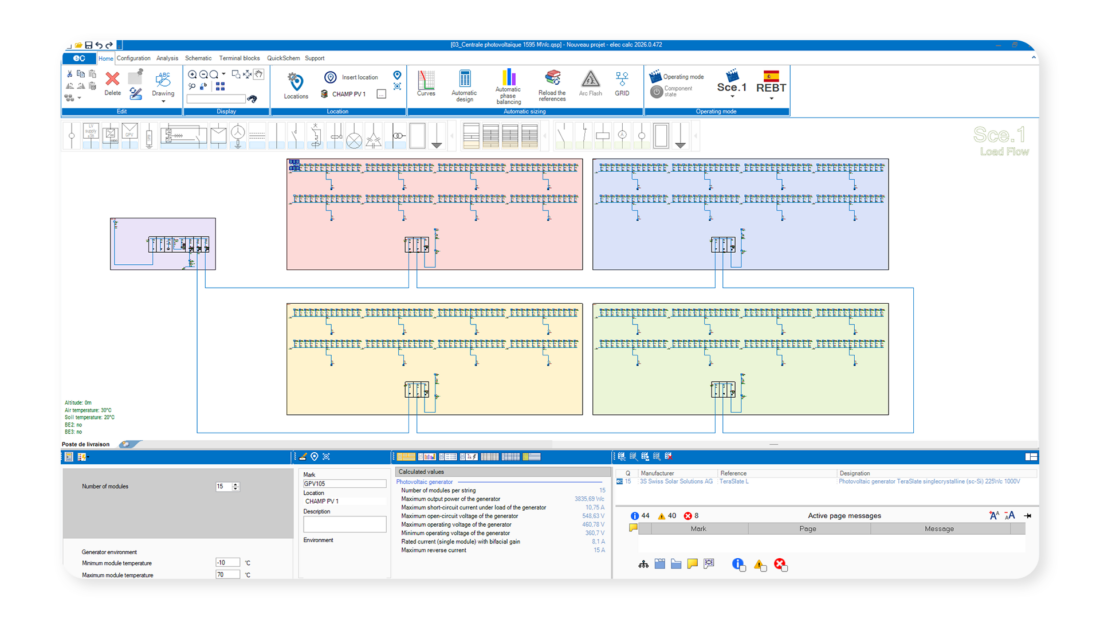This screenshot has width=1100, height=619.
Task: Switch to the Configuration ribbon tab
Action: [134, 58]
